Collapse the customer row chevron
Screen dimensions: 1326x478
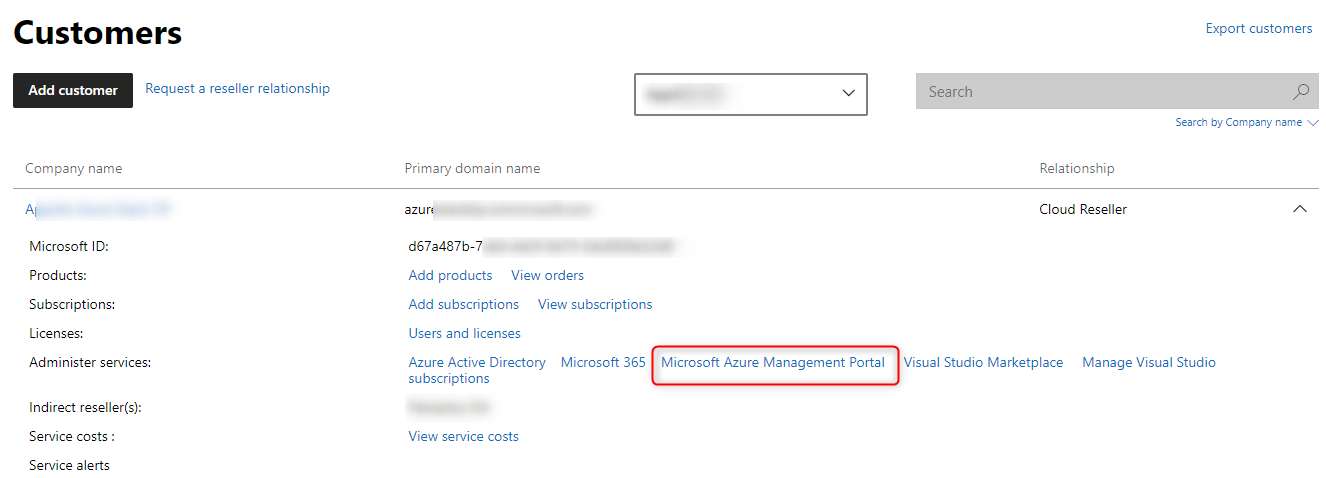(1300, 209)
